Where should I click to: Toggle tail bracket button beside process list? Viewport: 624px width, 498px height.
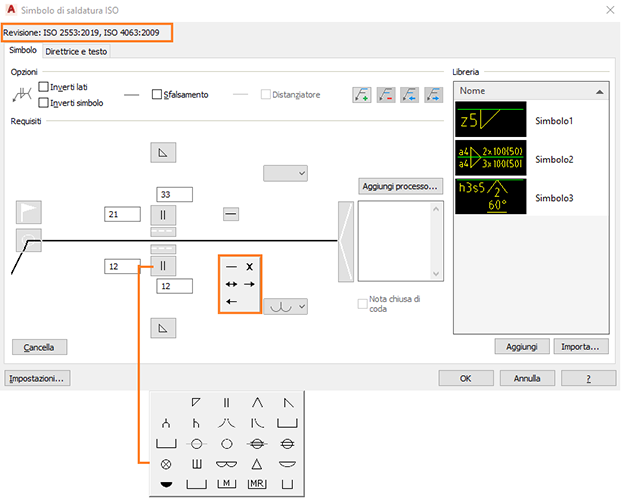(346, 242)
